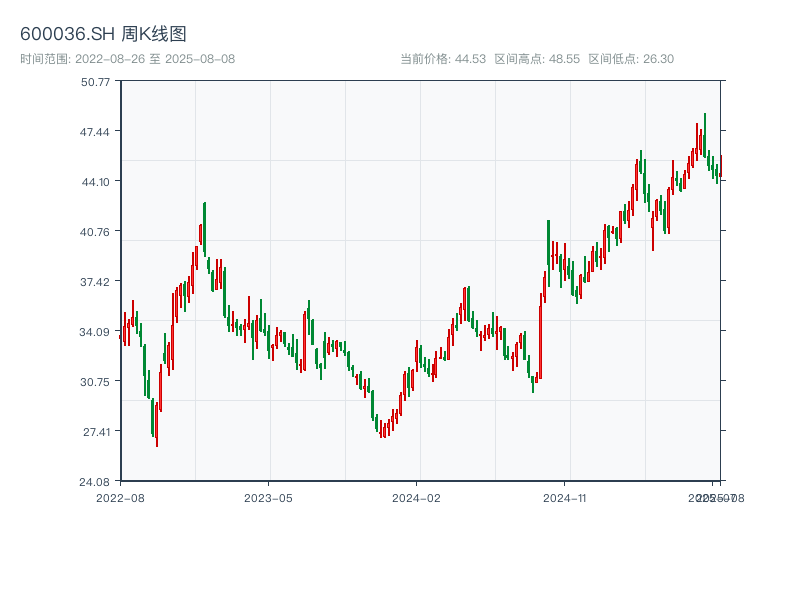The height and width of the screenshot is (600, 800).
Task: Click the chart title 600036.SH 周K线图
Action: 103,35
